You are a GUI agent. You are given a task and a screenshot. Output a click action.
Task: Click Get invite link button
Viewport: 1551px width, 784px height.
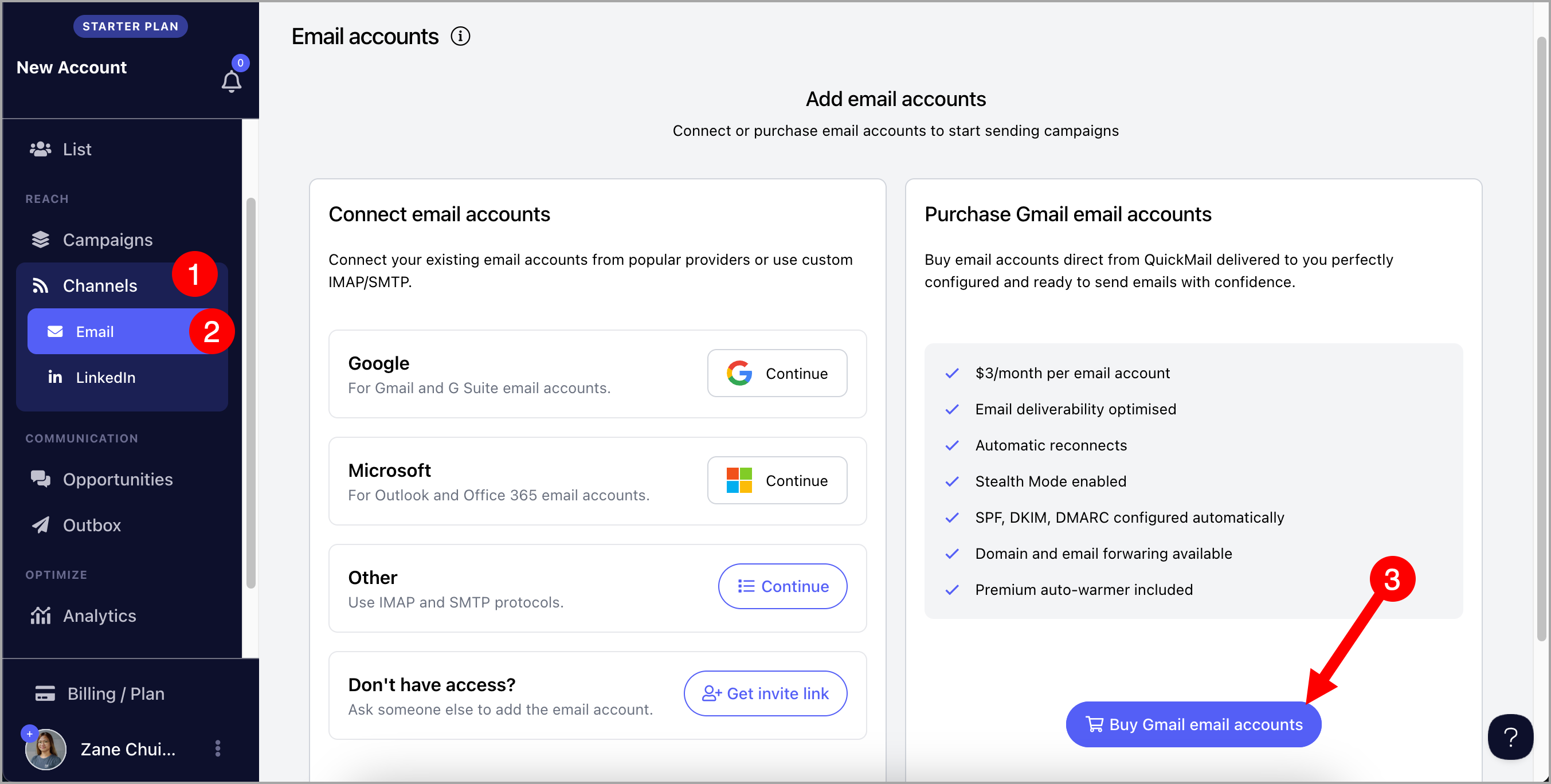coord(765,693)
